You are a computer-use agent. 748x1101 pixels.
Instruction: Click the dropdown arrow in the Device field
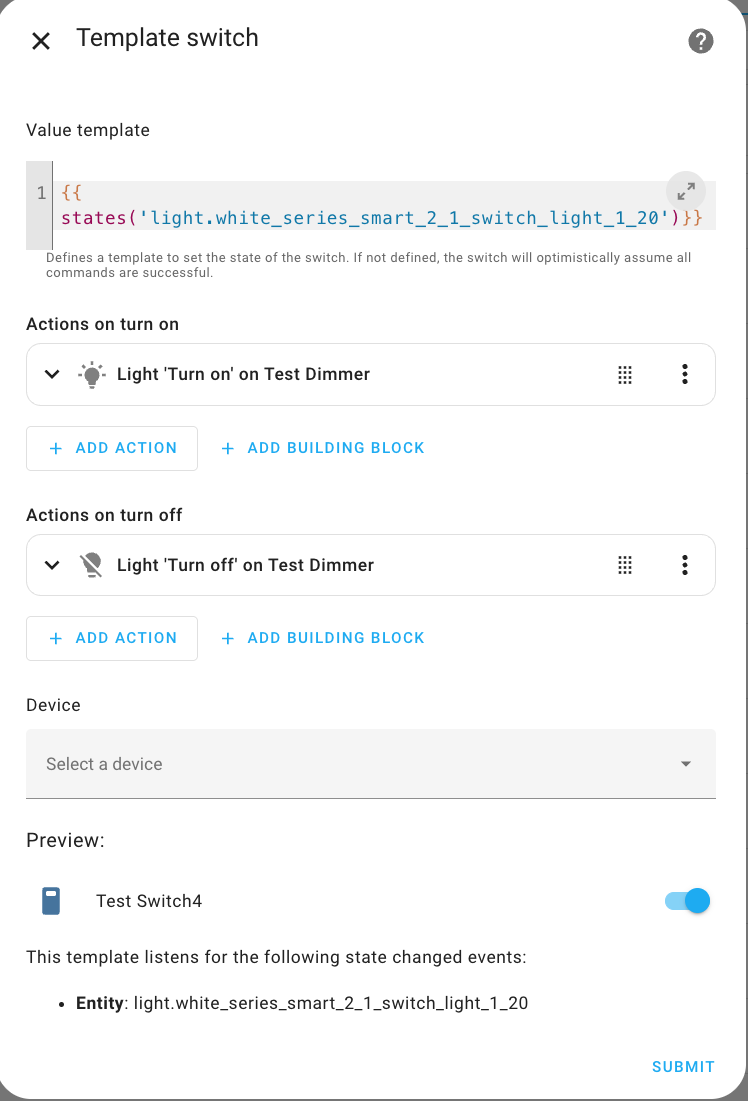(685, 764)
